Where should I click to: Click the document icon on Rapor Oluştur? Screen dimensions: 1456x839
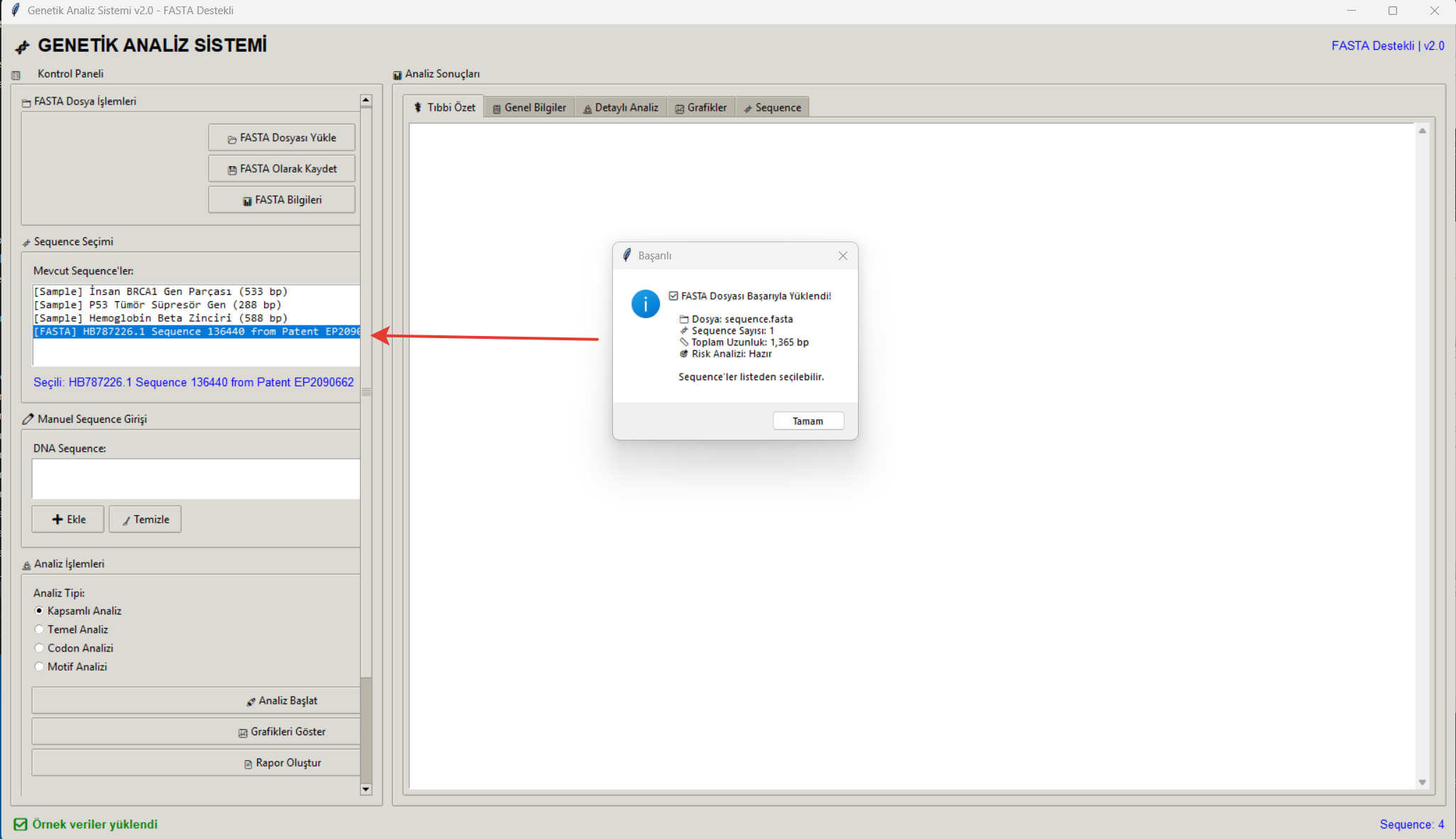pyautogui.click(x=248, y=764)
